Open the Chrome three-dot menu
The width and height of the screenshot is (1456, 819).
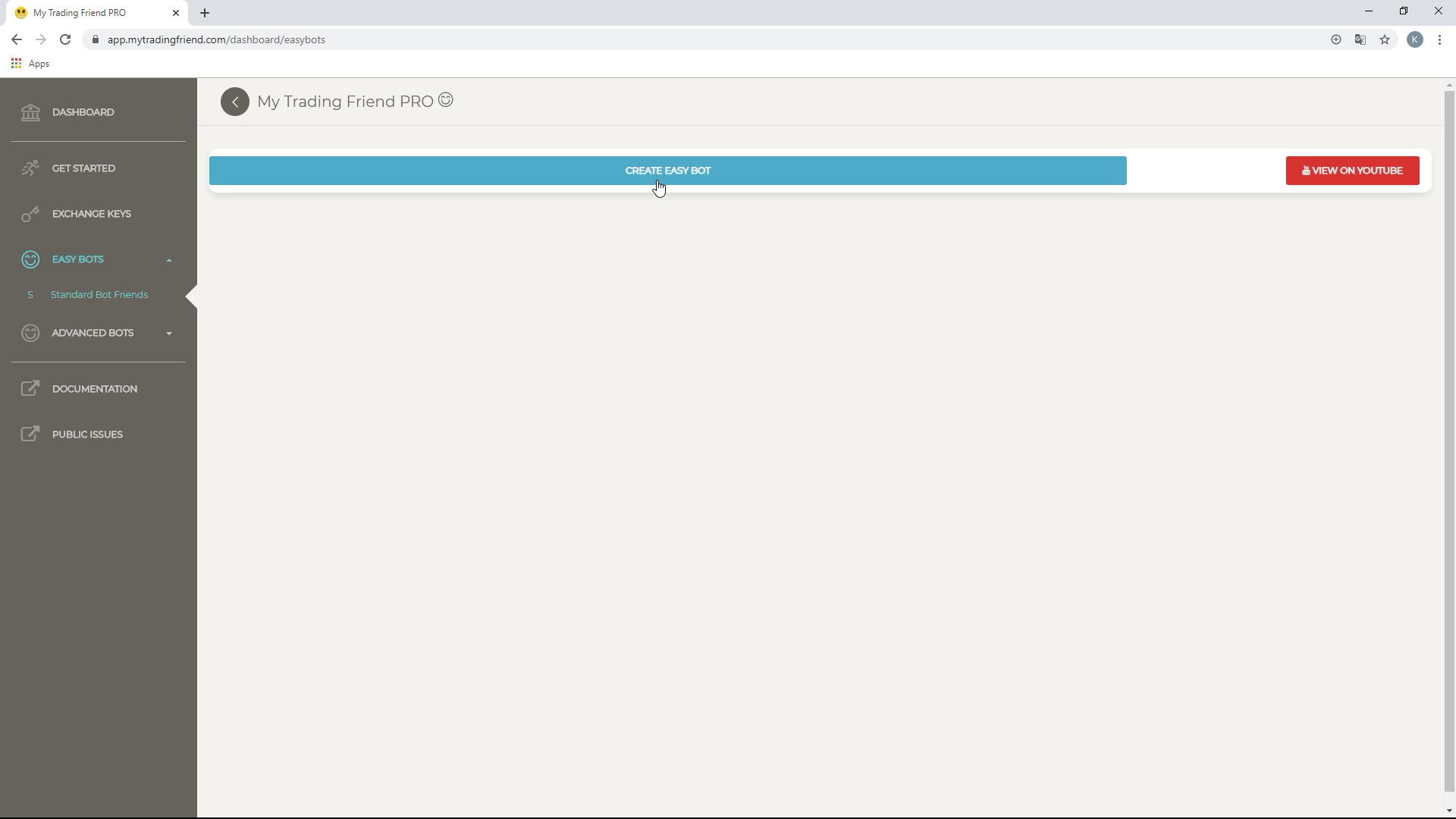tap(1439, 39)
